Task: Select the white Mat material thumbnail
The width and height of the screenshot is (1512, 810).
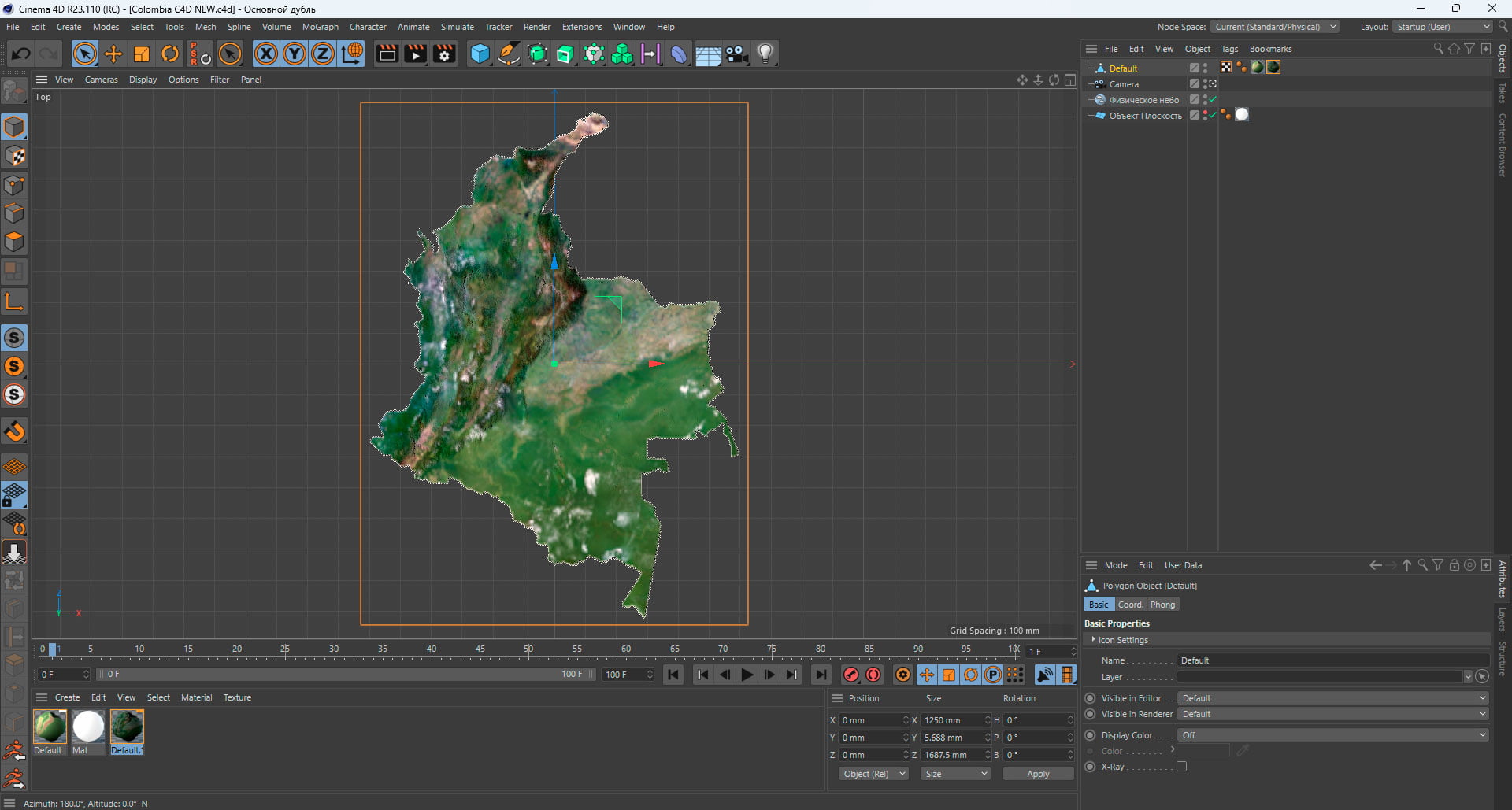Action: point(88,727)
